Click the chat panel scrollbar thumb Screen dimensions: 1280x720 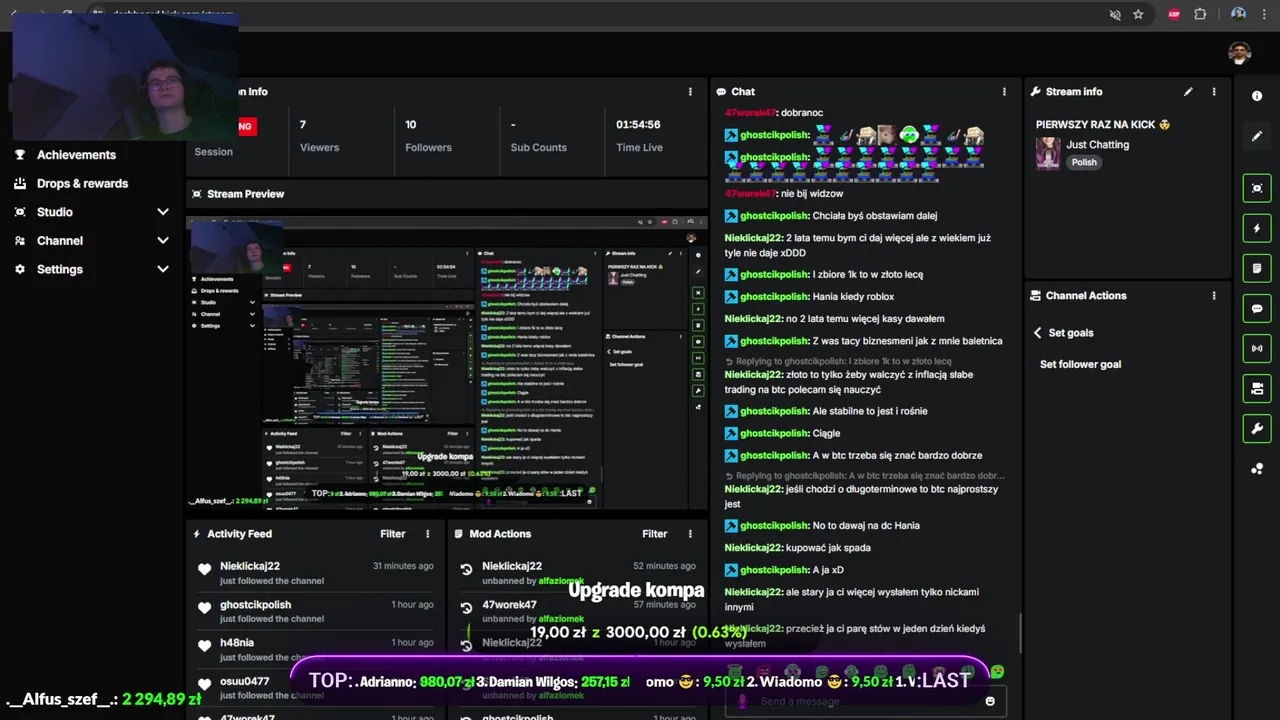pyautogui.click(x=1019, y=634)
